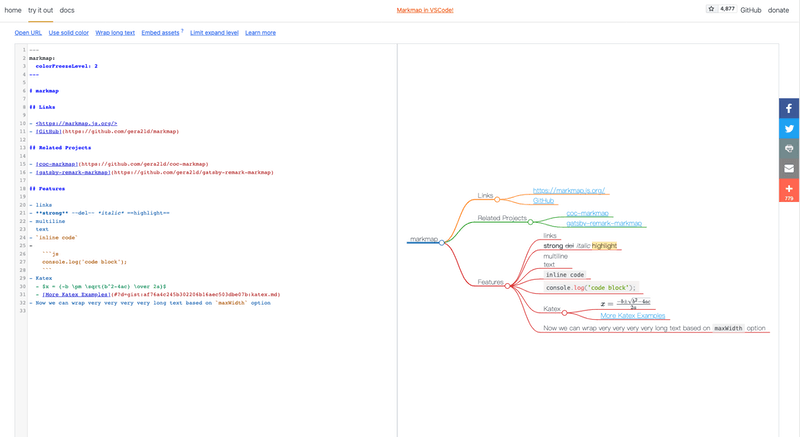Open the Learn more link
Image resolution: width=800 pixels, height=437 pixels.
point(260,33)
